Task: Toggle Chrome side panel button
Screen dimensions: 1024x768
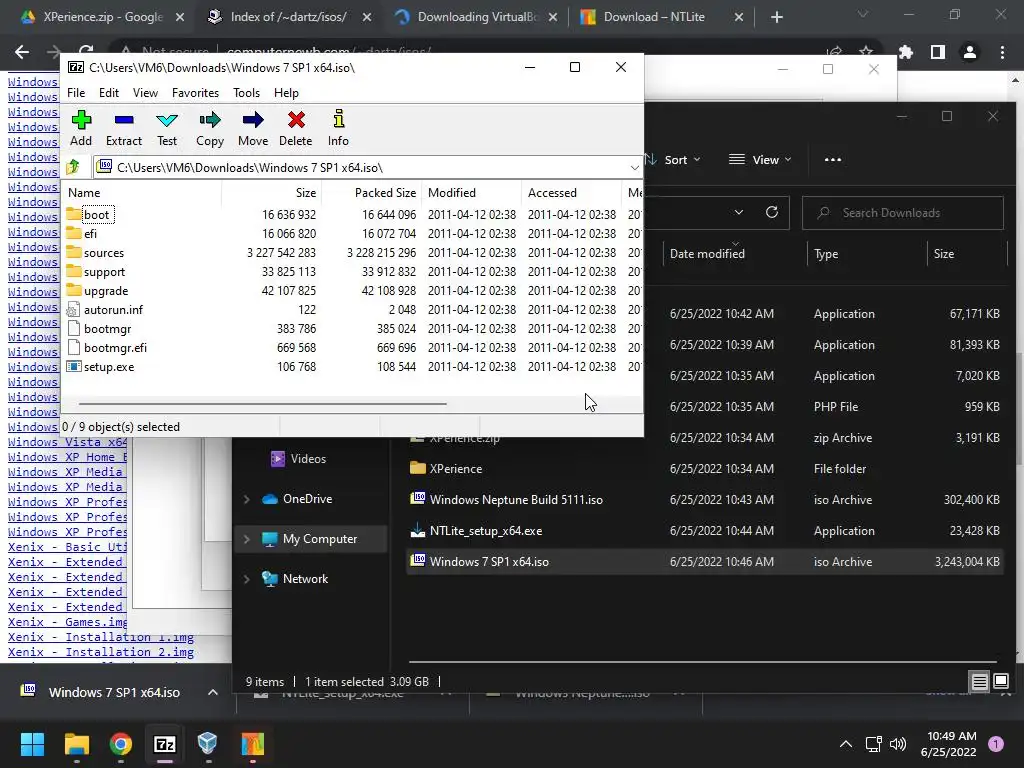Action: 938,52
